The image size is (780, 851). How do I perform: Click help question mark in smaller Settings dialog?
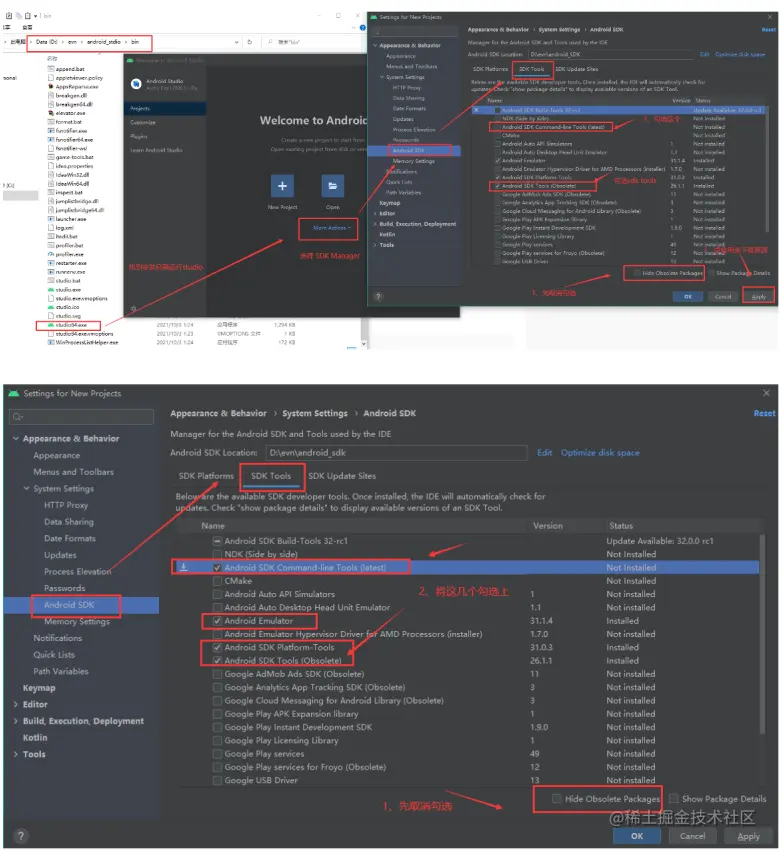pyautogui.click(x=378, y=296)
